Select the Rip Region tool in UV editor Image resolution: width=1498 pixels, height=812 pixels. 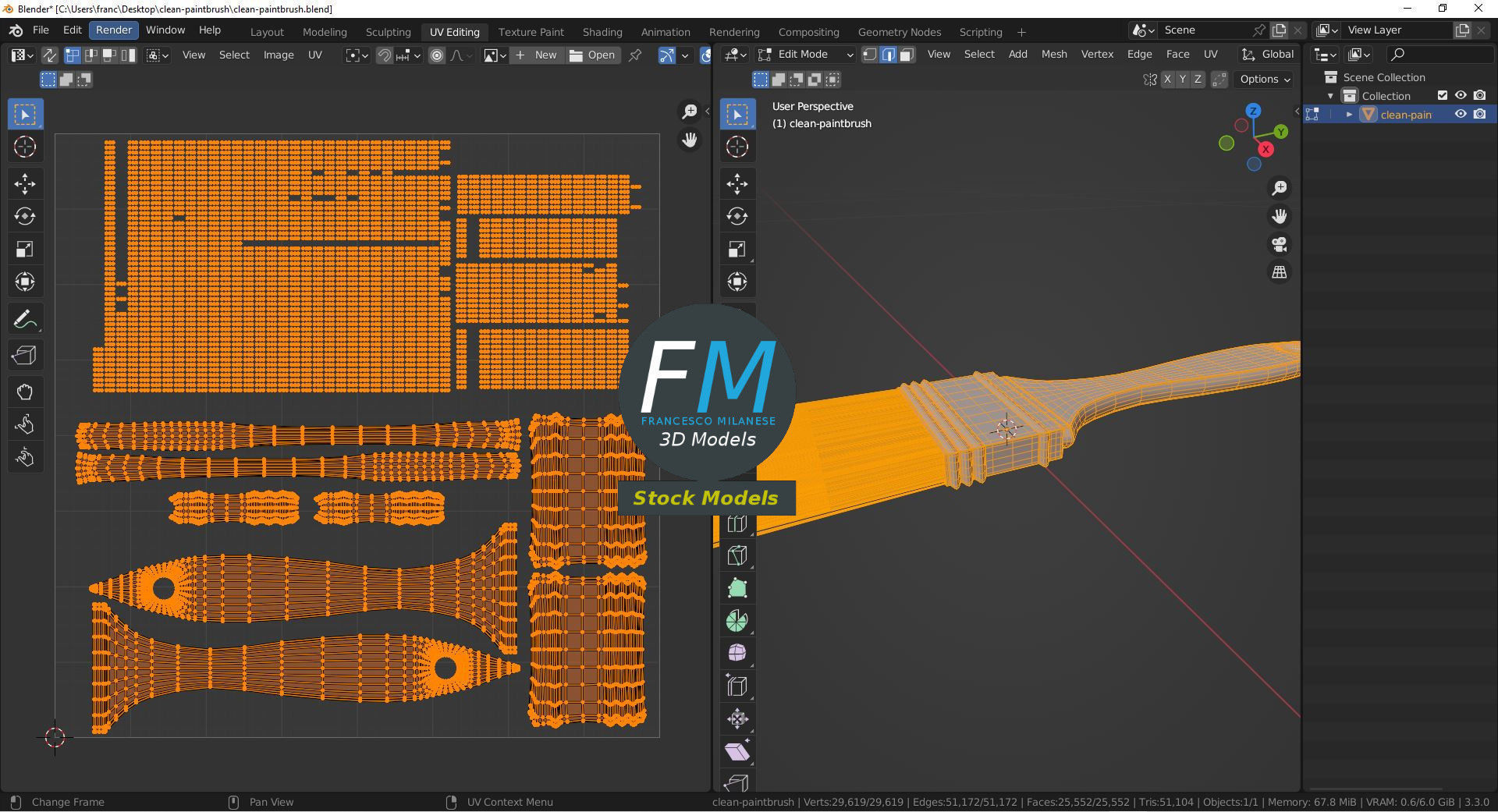[x=25, y=356]
